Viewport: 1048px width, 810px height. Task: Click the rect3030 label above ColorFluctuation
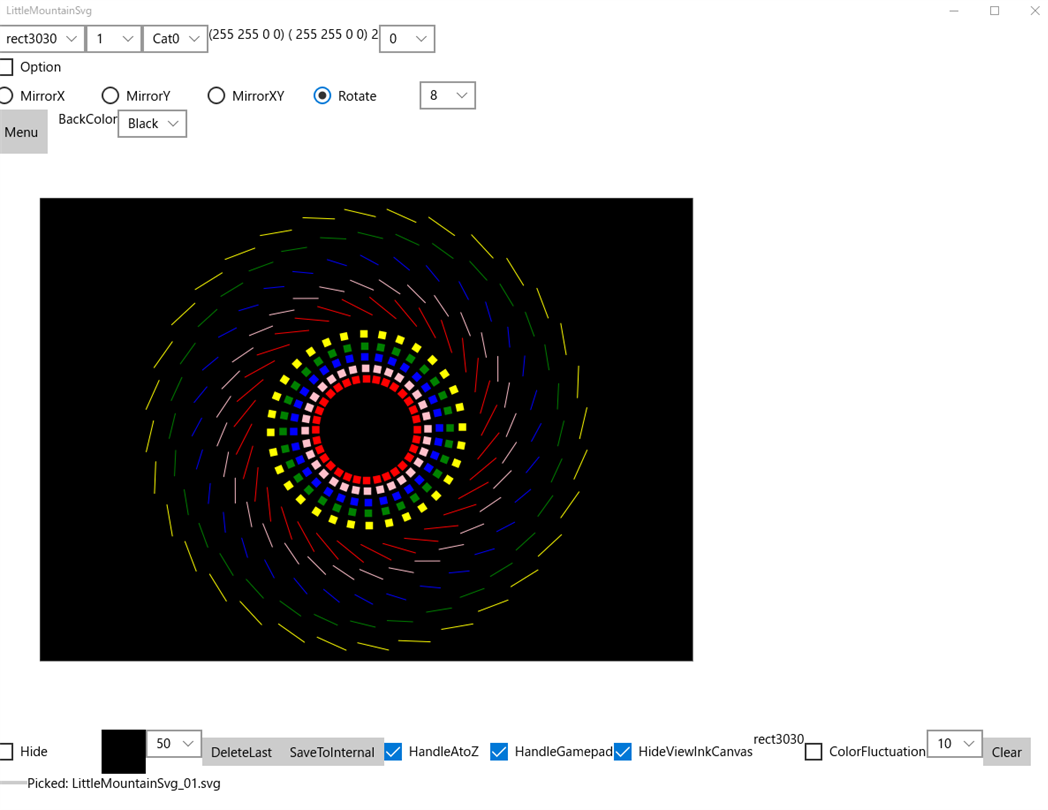point(779,739)
